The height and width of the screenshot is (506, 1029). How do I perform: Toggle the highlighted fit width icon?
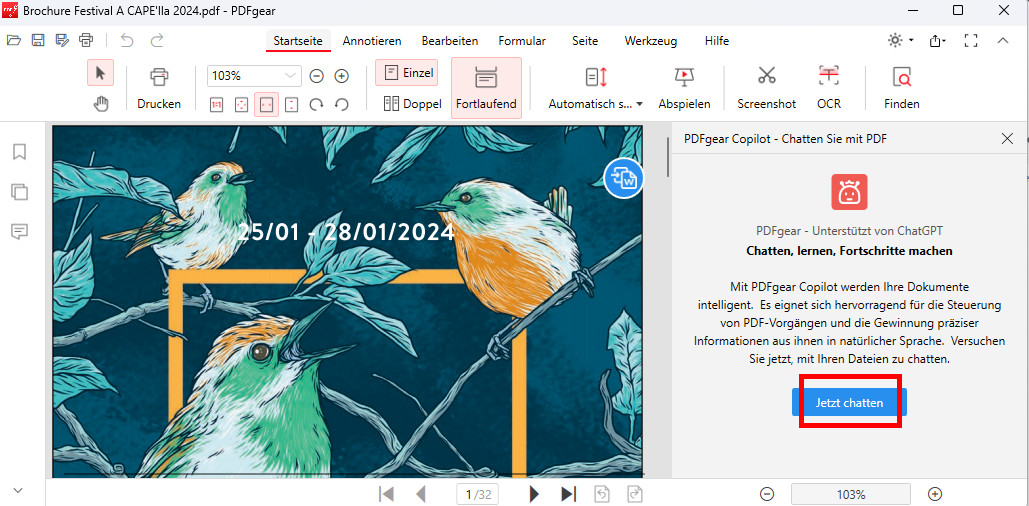(x=266, y=104)
